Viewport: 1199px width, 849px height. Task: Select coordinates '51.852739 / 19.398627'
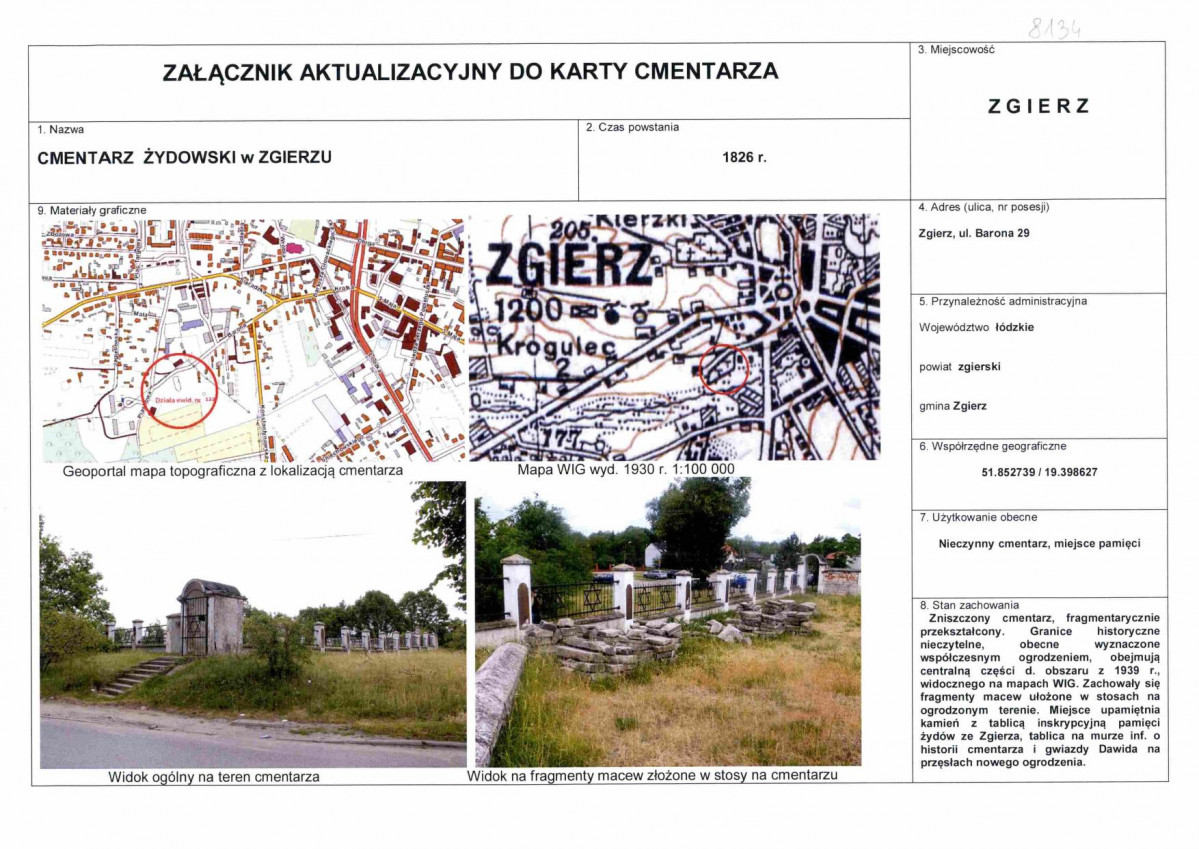[x=1039, y=473]
